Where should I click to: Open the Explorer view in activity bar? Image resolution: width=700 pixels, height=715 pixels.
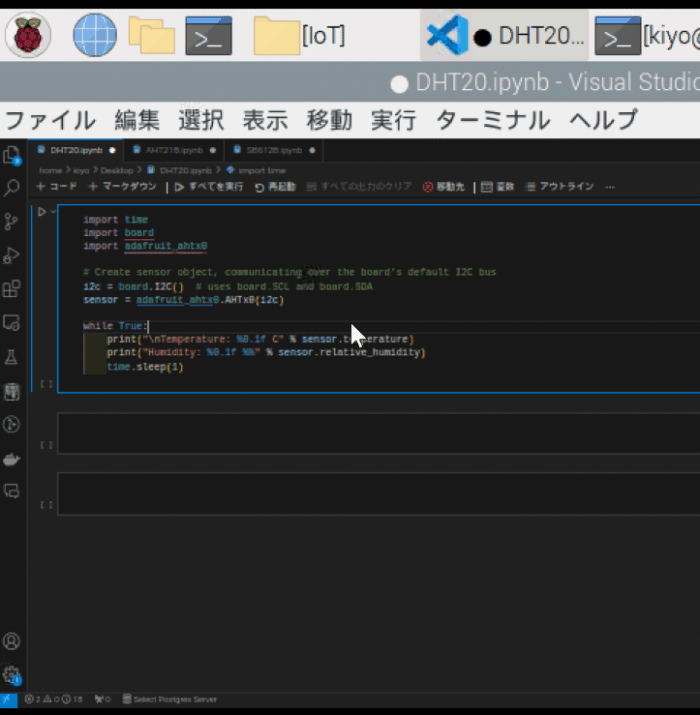point(11,155)
